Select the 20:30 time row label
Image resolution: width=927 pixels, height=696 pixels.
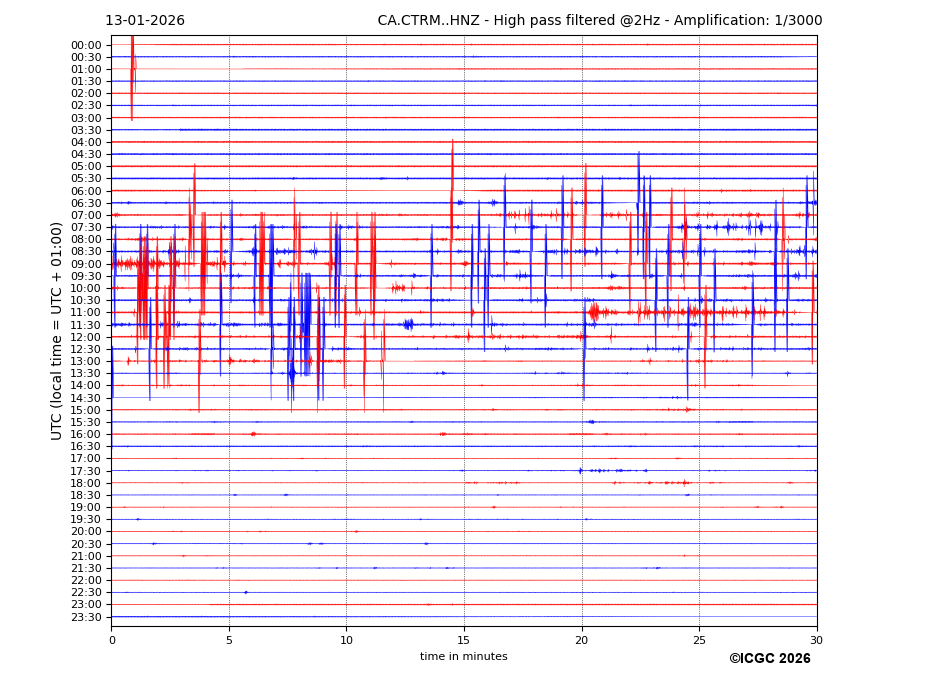click(86, 544)
